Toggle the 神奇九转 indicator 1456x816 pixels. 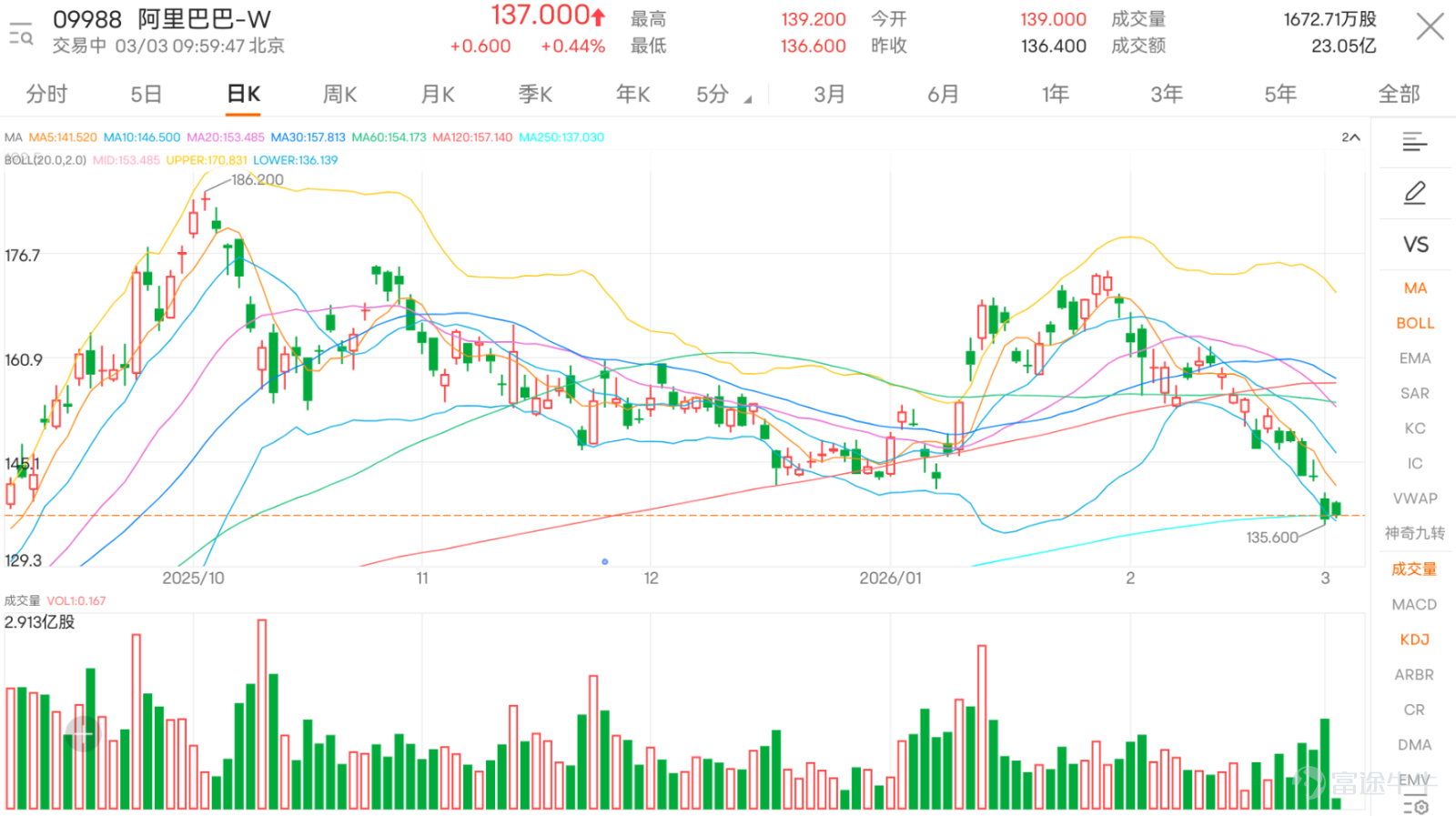point(1415,533)
